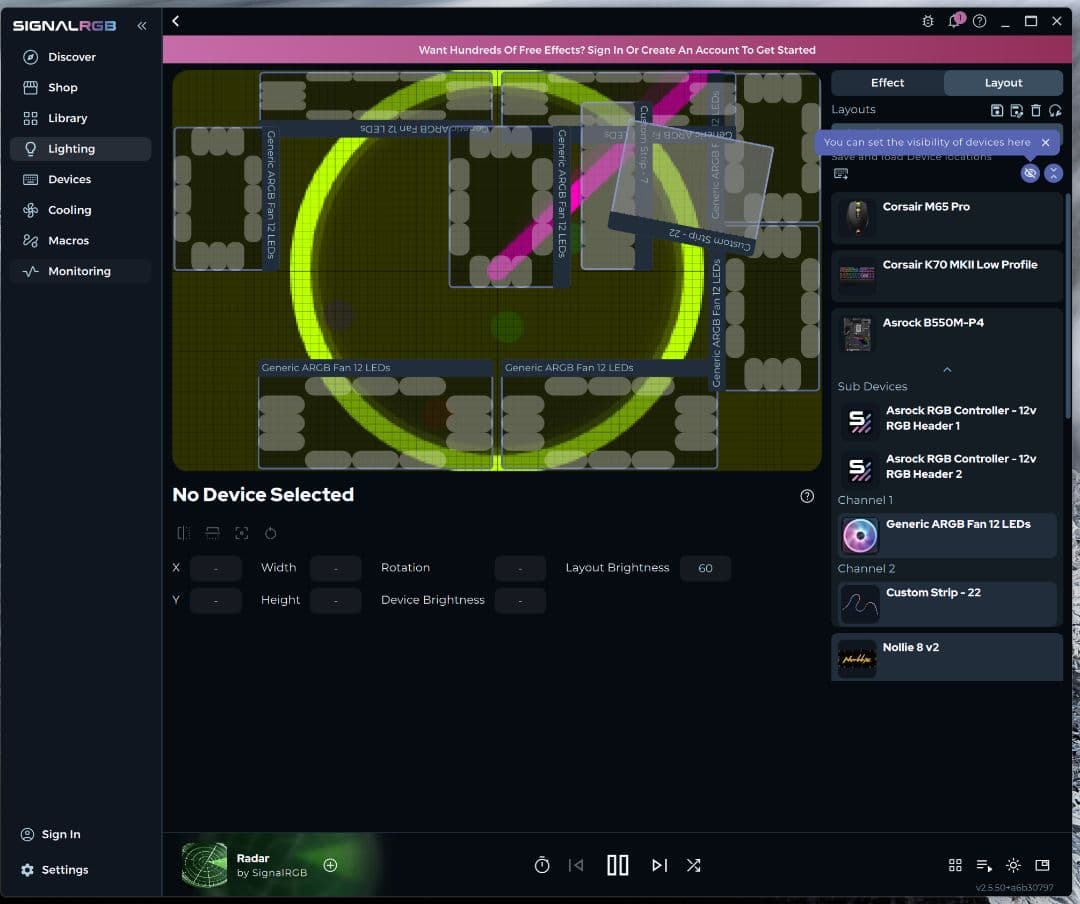The image size is (1080, 904).
Task: Click the Device Brightness field
Action: click(520, 601)
